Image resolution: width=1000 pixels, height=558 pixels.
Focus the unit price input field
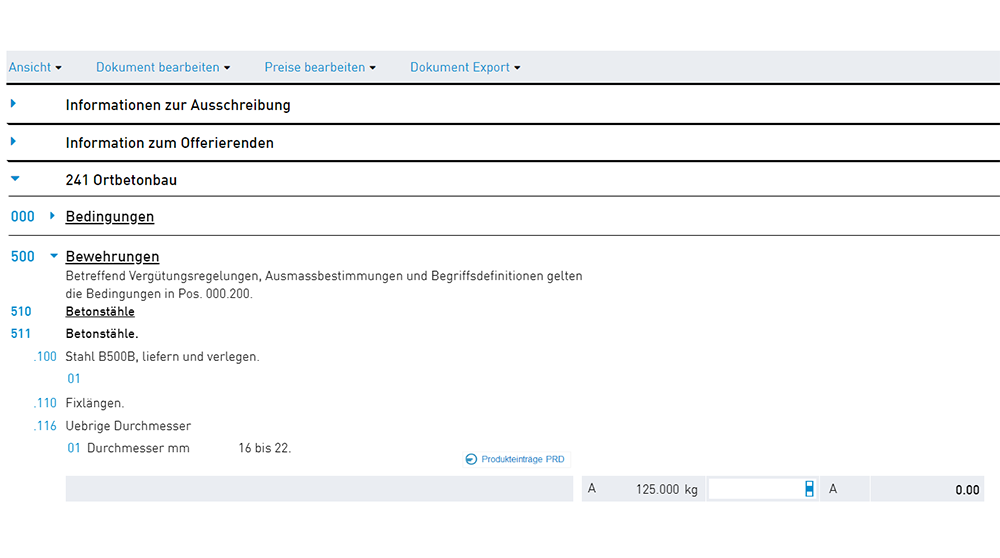click(762, 489)
